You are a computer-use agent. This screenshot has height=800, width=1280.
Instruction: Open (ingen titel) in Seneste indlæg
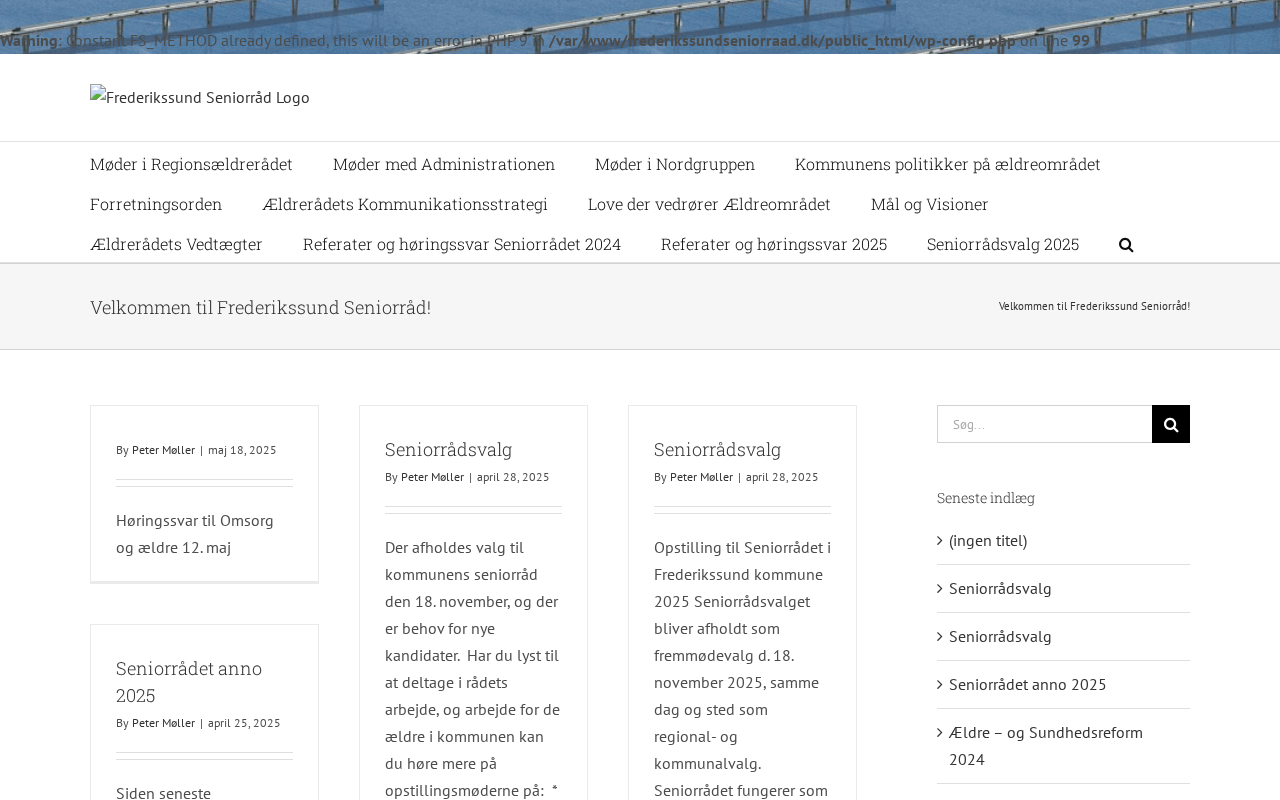pyautogui.click(x=988, y=540)
